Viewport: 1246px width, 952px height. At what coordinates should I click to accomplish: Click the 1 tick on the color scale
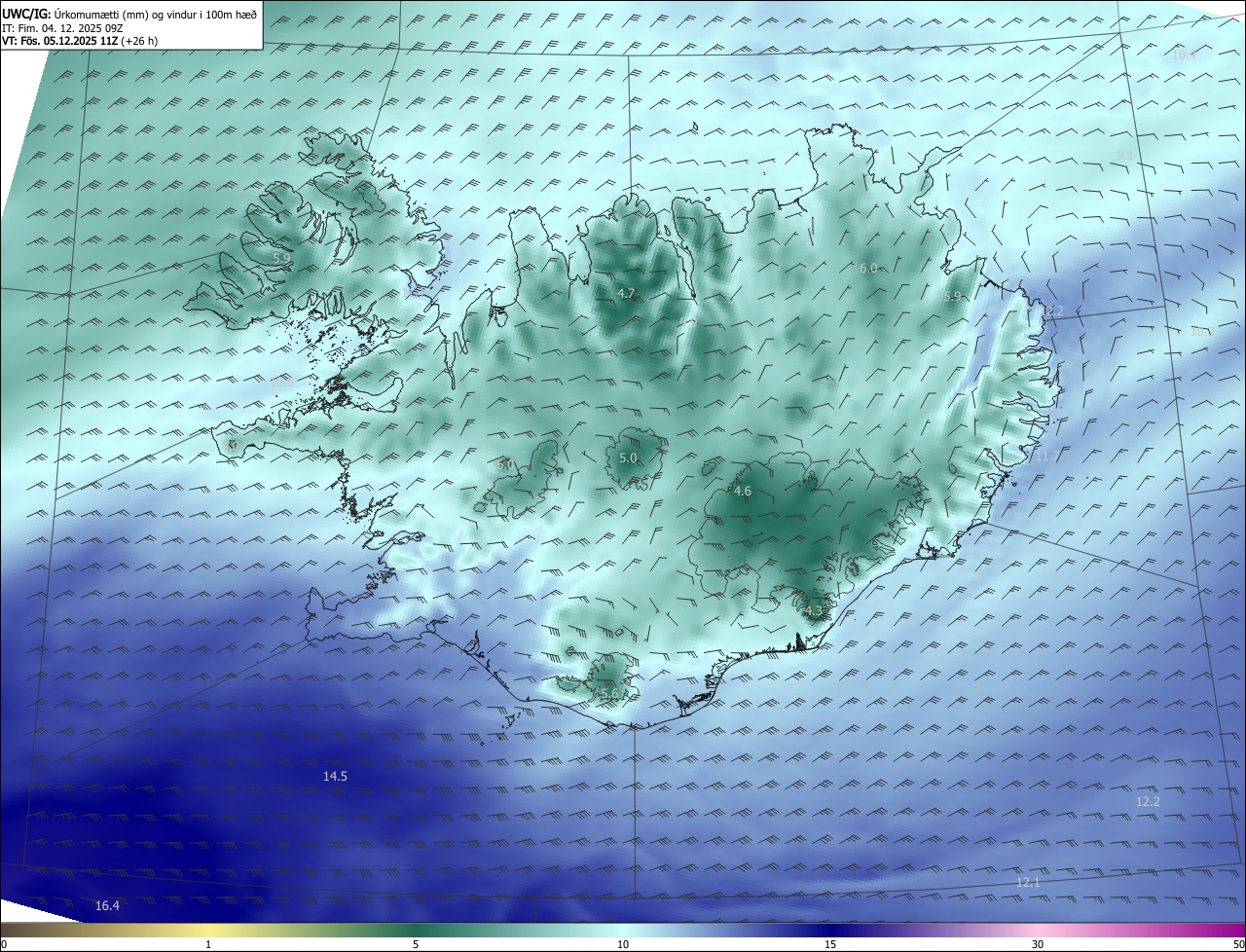tap(208, 944)
